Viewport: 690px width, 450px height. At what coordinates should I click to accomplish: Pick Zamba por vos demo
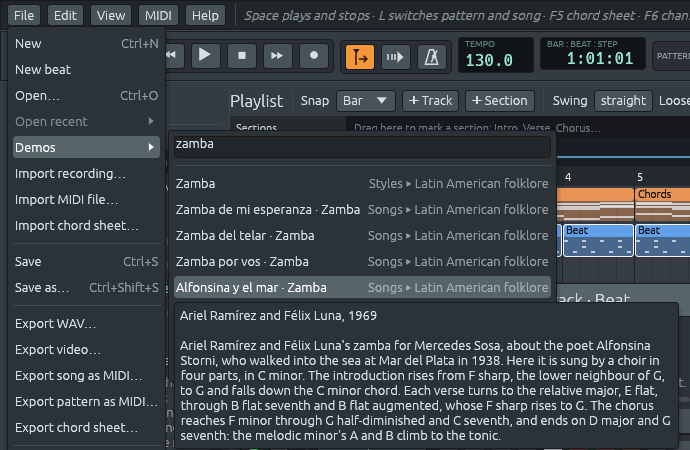point(362,261)
